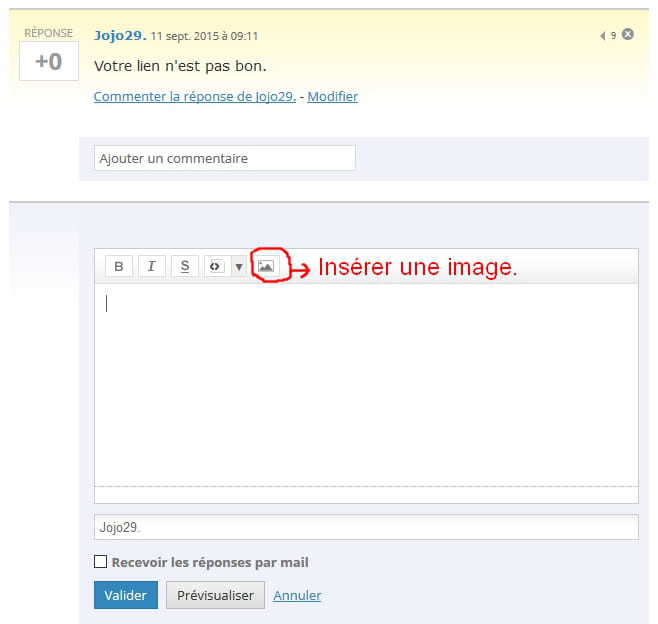Image resolution: width=658 pixels, height=624 pixels.
Task: Click inside the reply message text area
Action: click(366, 385)
